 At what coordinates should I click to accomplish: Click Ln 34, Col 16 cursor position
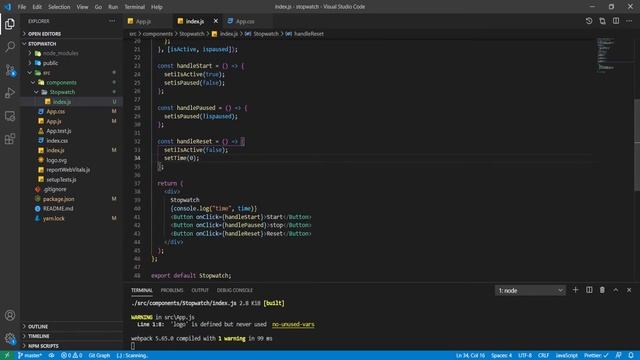470,356
